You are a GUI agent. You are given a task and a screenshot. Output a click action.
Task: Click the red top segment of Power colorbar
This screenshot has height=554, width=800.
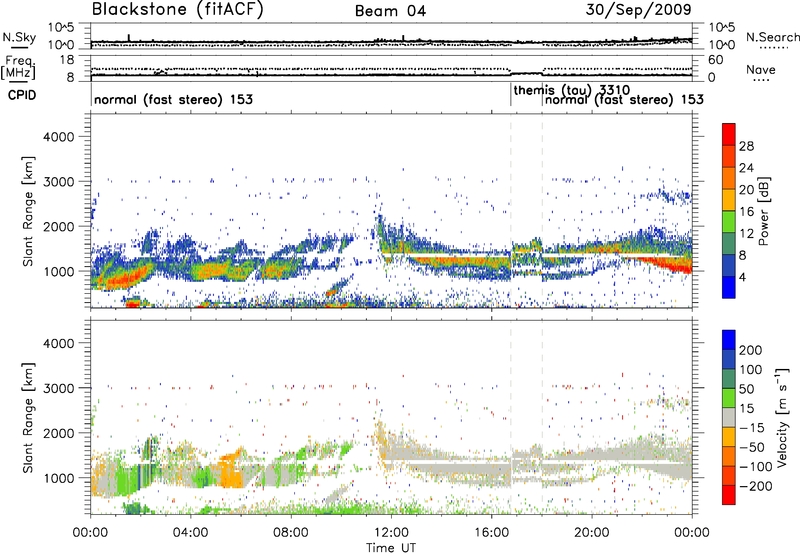729,135
